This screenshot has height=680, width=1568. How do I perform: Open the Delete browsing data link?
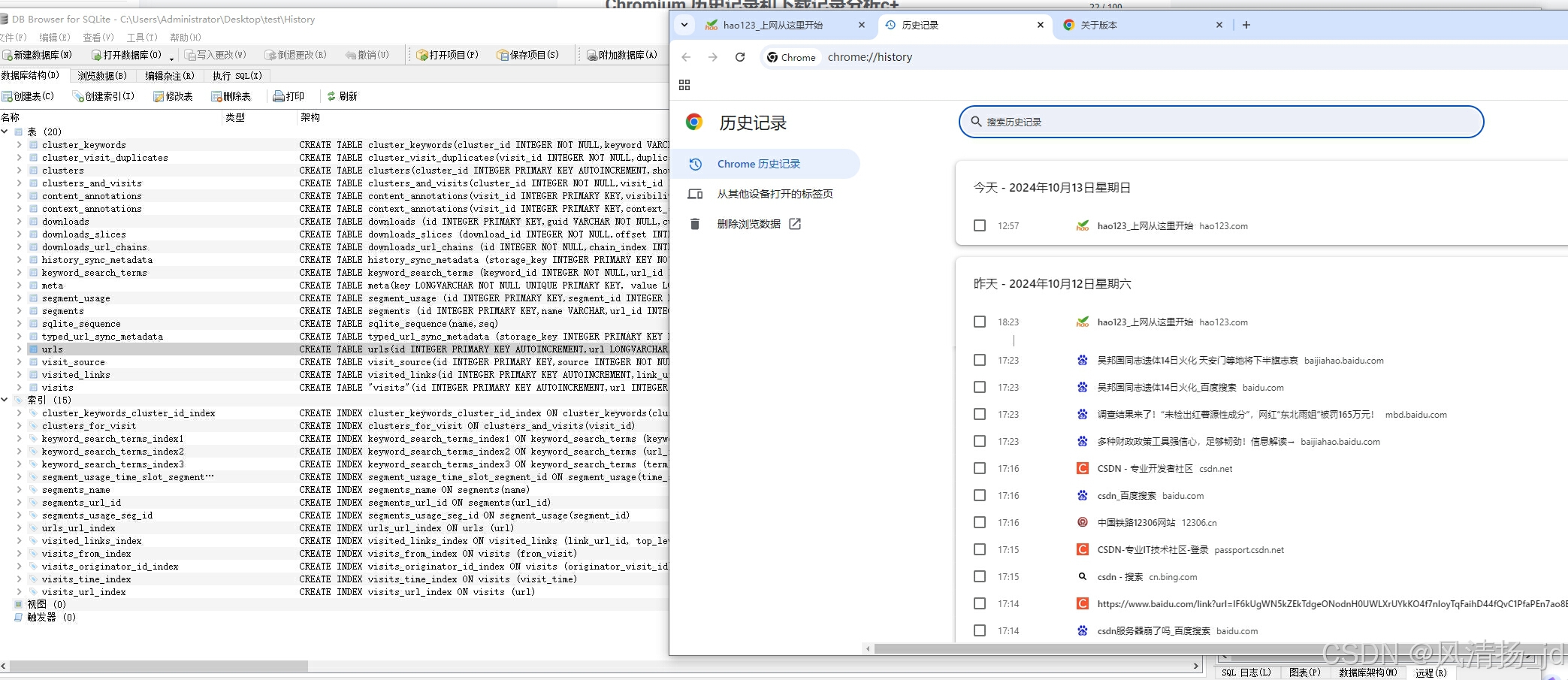tap(759, 224)
